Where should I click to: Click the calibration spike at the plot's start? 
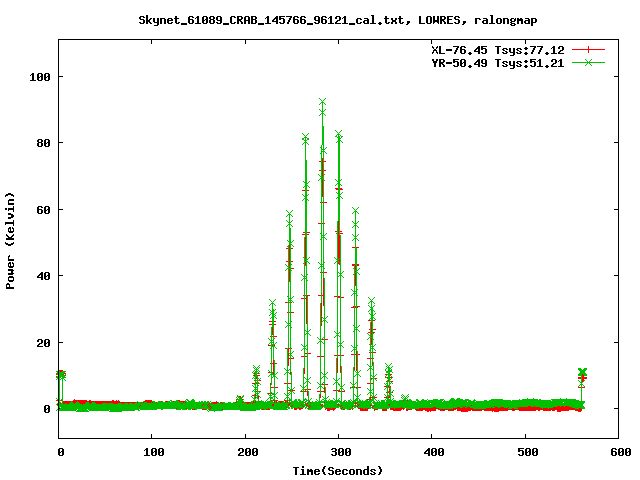(x=61, y=375)
